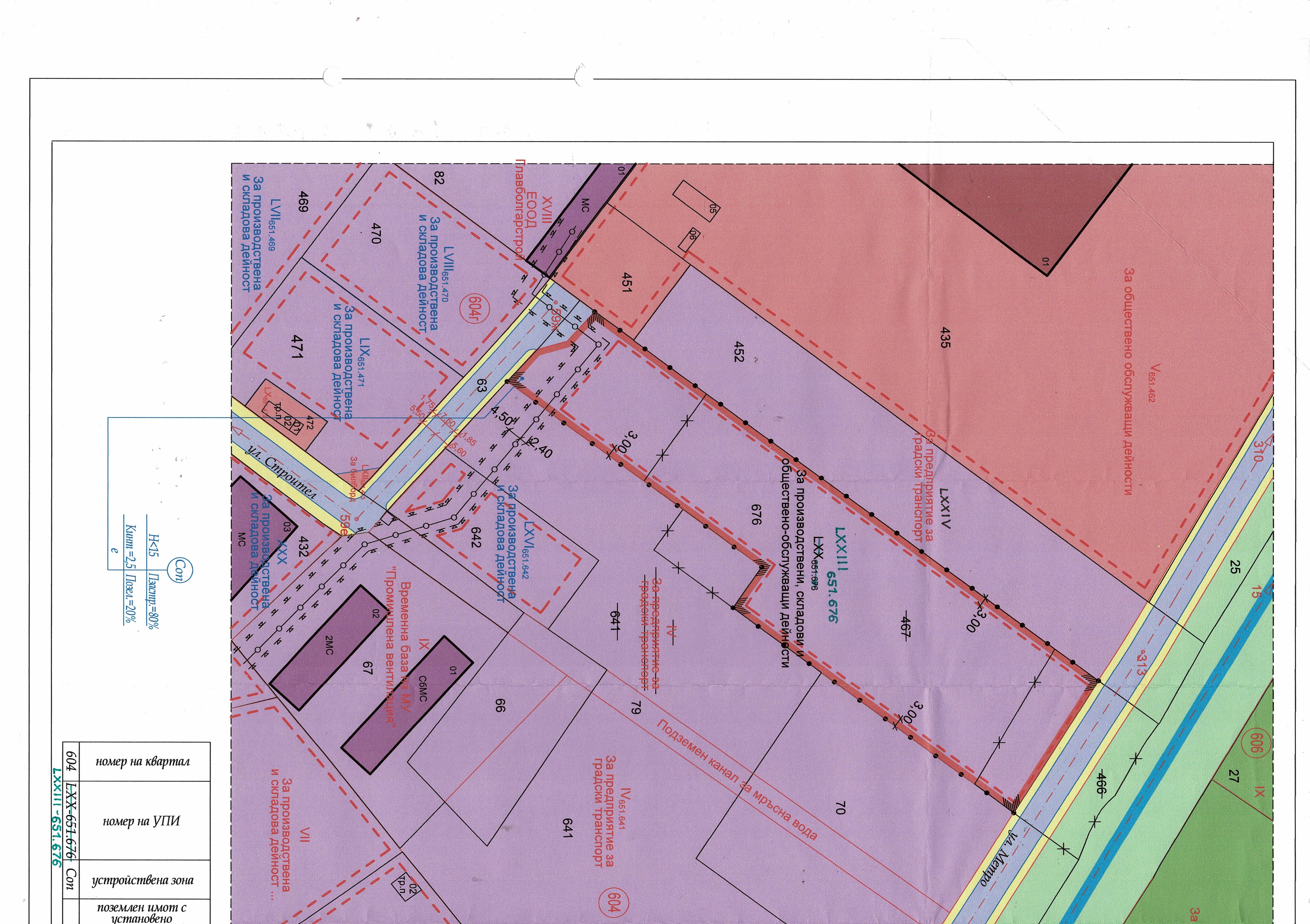Click red label 'За обществено обслужващи дейности'
Image resolution: width=1310 pixels, height=924 pixels.
click(1128, 382)
